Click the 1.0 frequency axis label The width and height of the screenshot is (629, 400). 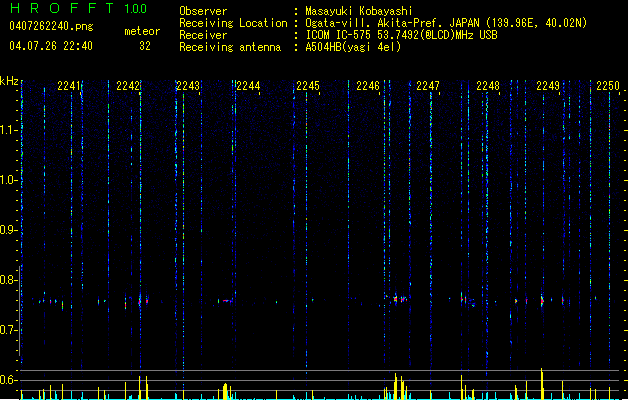(8, 180)
